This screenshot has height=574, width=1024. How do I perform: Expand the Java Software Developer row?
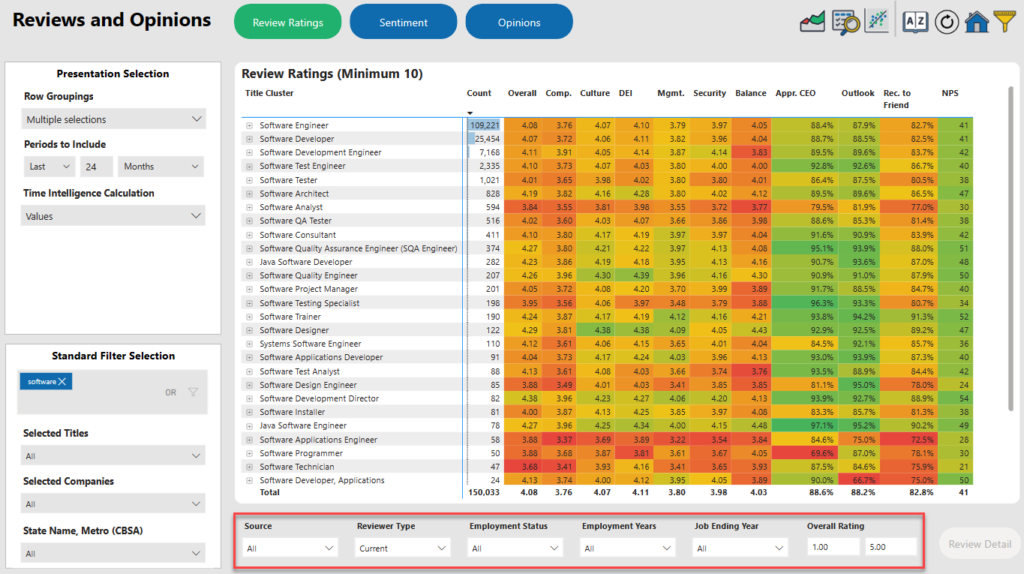click(x=249, y=262)
